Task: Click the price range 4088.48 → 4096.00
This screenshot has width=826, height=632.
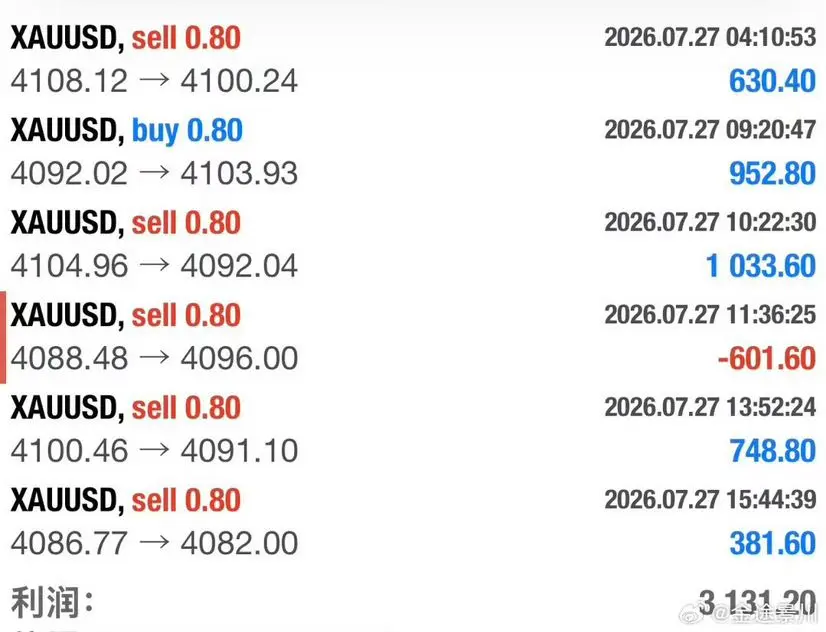Action: pos(154,359)
